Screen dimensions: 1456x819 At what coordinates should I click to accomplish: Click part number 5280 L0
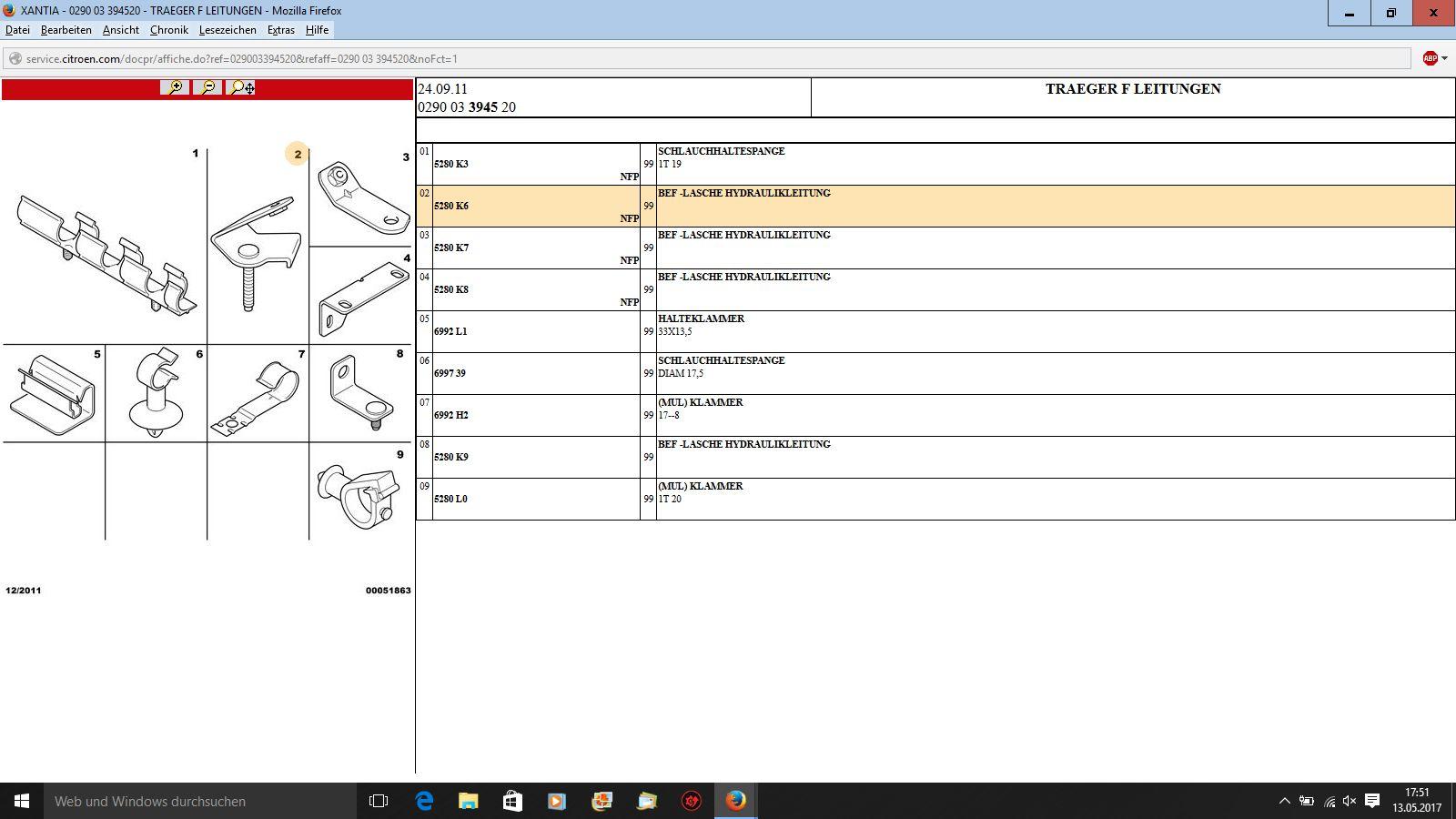(x=450, y=500)
